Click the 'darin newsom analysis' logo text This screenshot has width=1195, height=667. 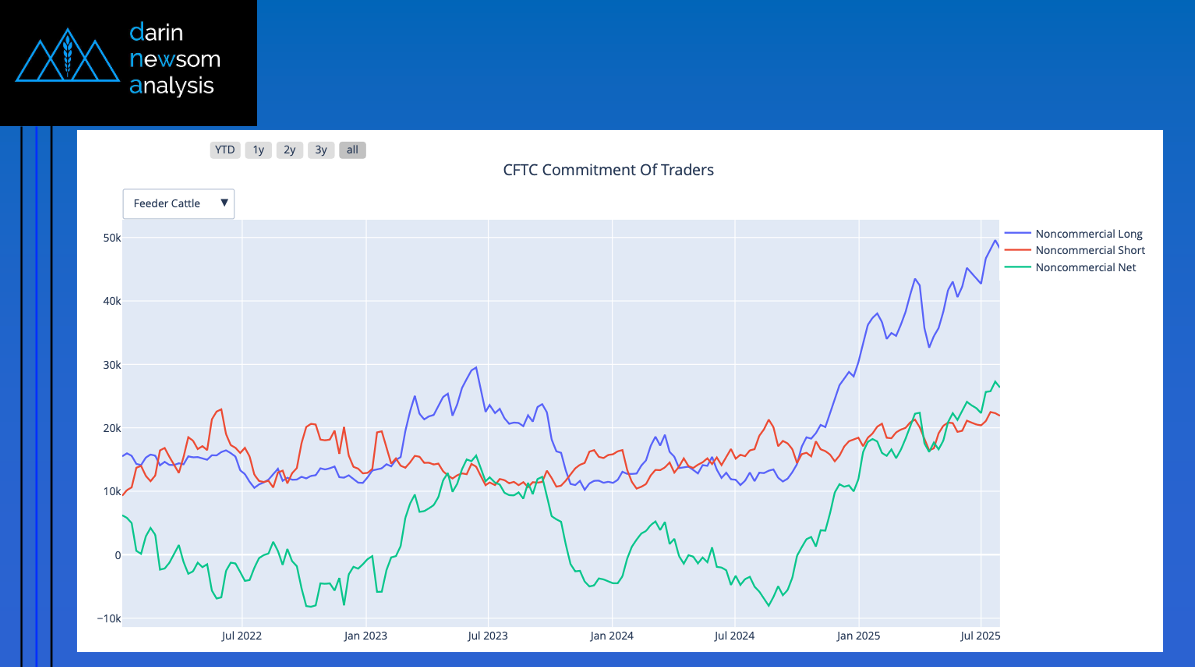pos(174,59)
